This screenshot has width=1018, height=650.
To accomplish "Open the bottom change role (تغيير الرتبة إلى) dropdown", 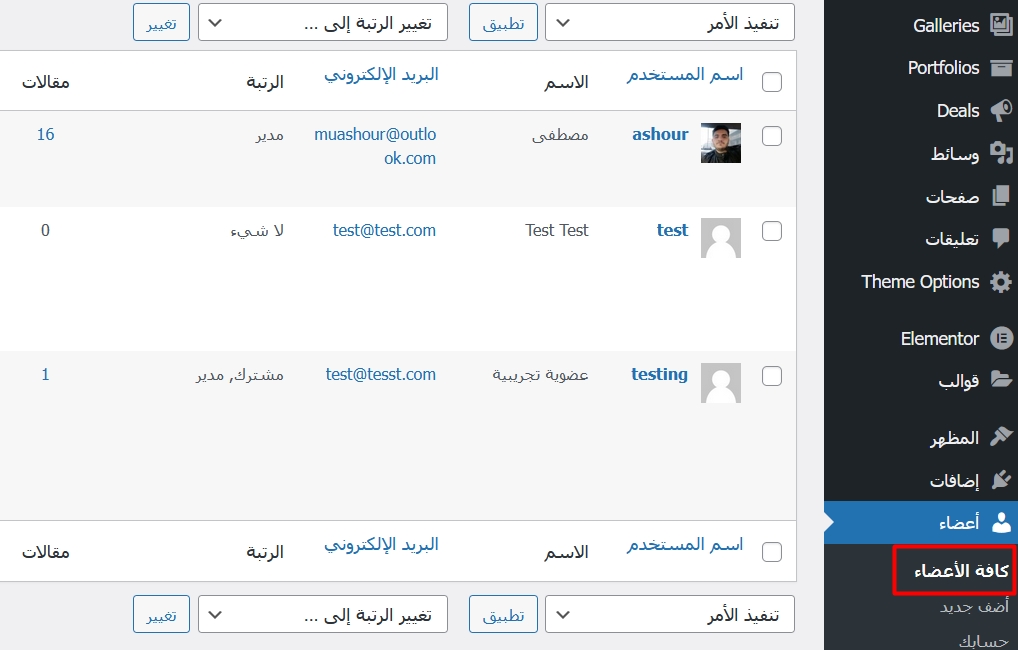I will pyautogui.click(x=323, y=614).
